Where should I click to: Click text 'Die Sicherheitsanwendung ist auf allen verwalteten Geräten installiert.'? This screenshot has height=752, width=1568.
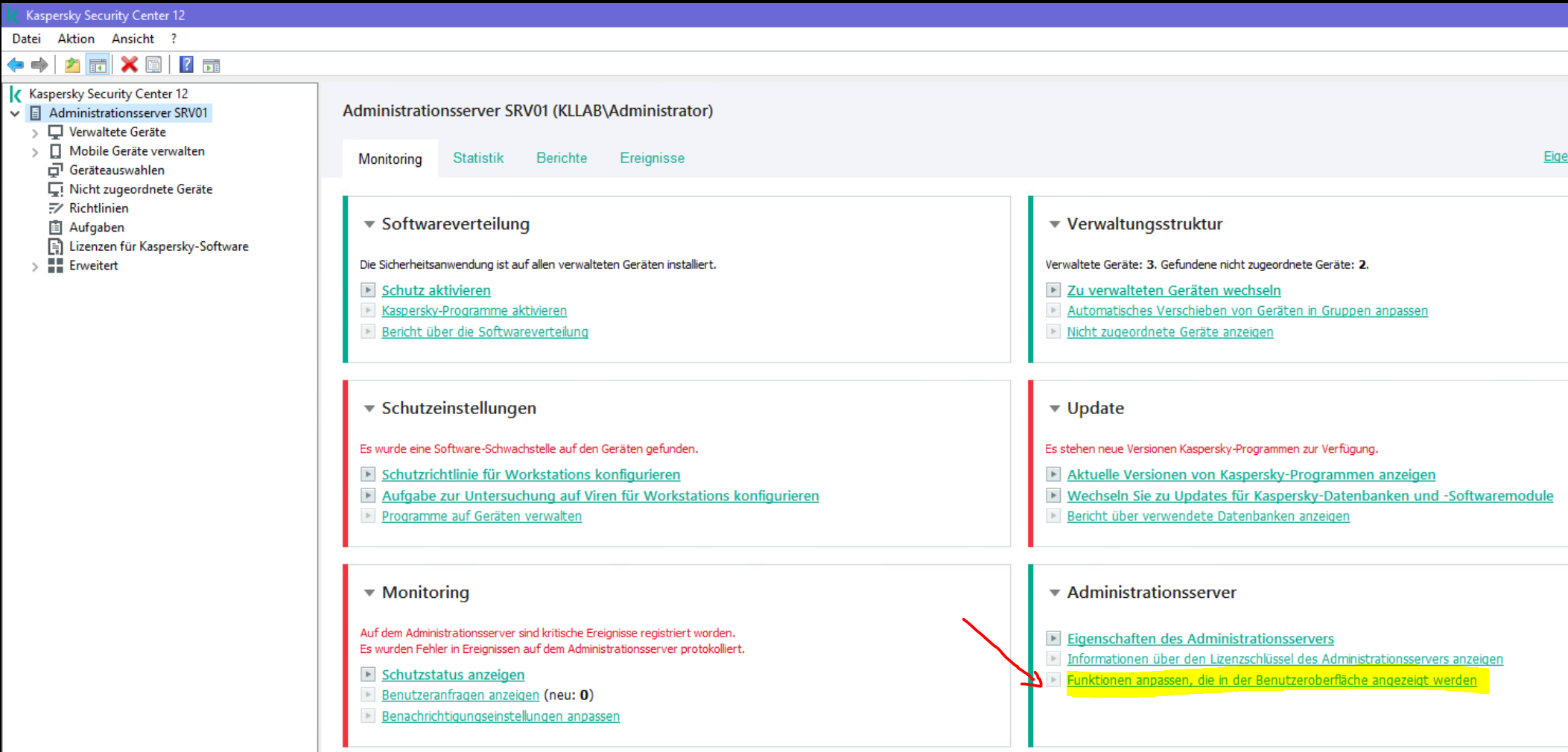coord(538,264)
